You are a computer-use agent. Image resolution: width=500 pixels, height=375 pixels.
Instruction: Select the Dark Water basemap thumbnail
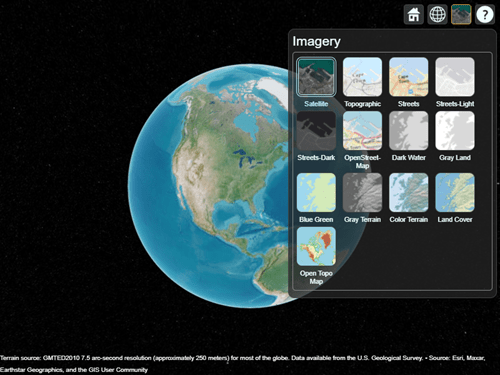click(x=409, y=131)
